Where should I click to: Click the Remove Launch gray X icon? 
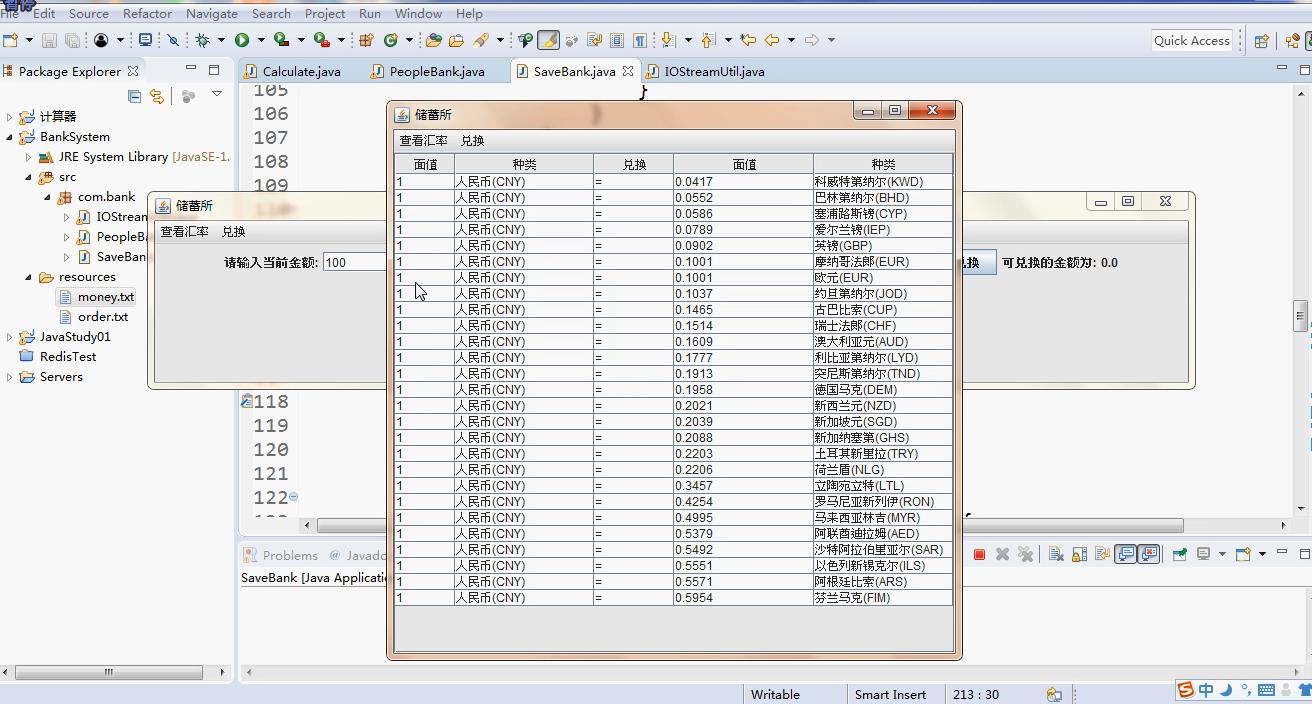(x=1002, y=554)
